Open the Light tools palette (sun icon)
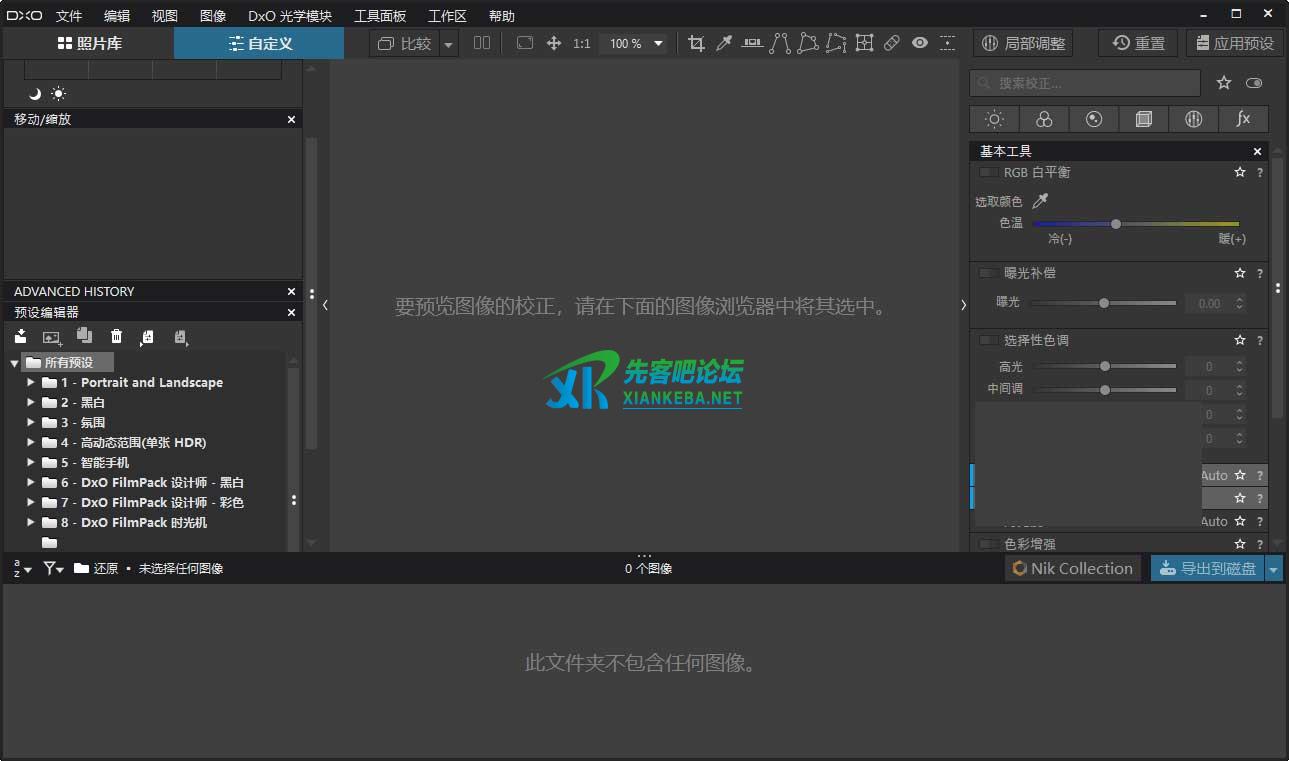This screenshot has height=761, width=1289. click(x=994, y=119)
